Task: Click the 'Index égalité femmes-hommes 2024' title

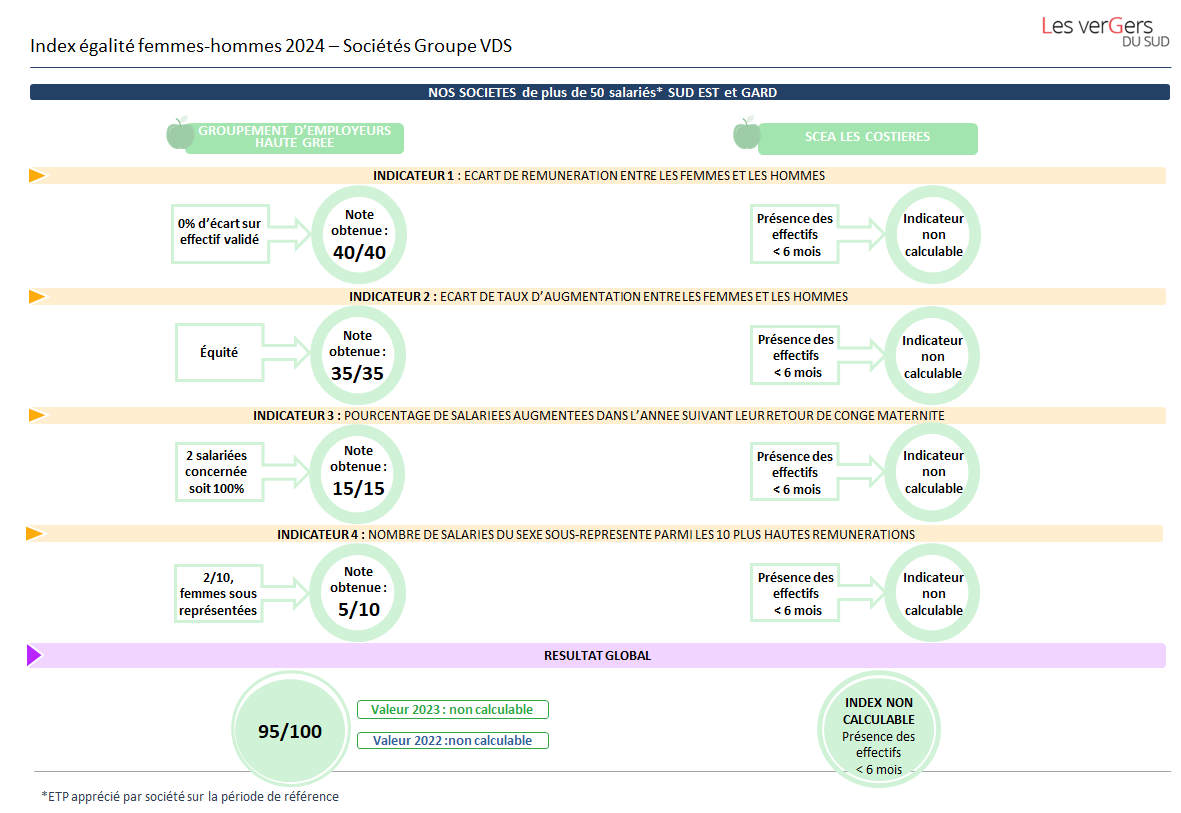Action: point(271,46)
